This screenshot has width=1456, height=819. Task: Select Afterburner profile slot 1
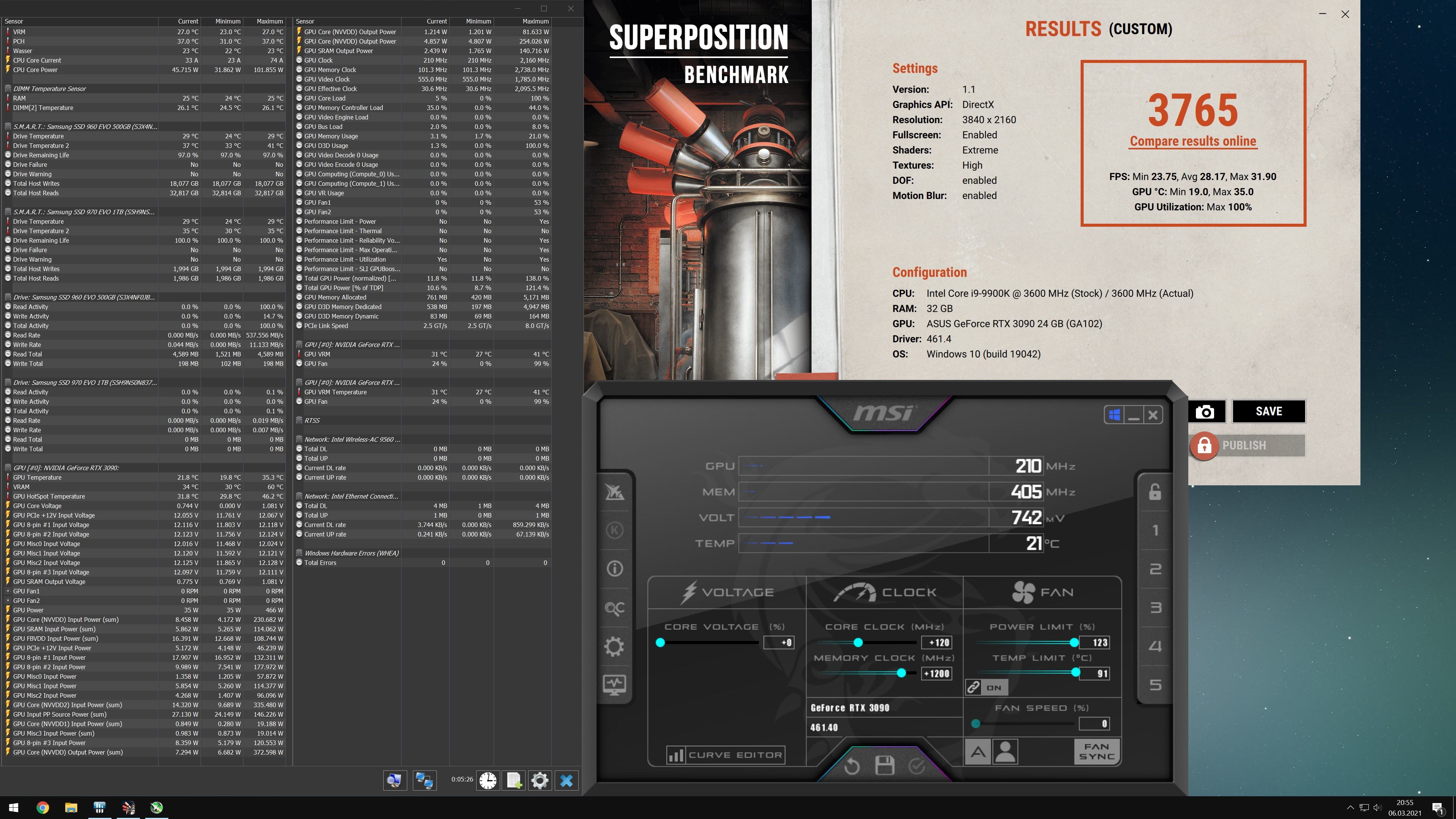[x=1155, y=530]
